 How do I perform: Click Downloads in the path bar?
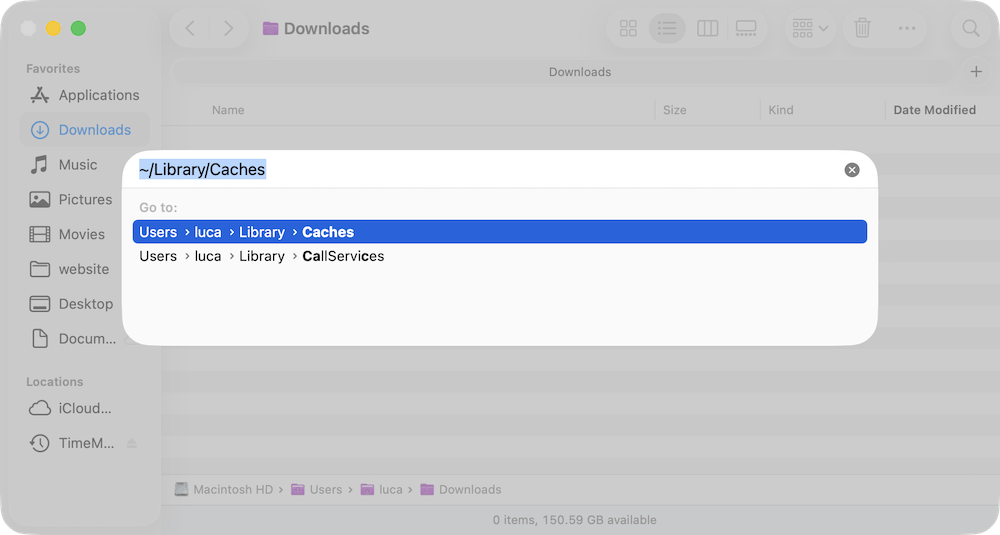(x=461, y=490)
